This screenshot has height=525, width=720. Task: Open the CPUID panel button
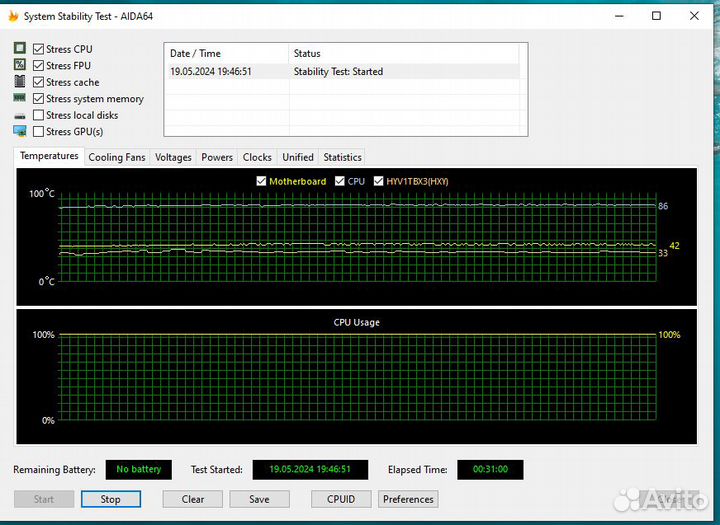[341, 499]
